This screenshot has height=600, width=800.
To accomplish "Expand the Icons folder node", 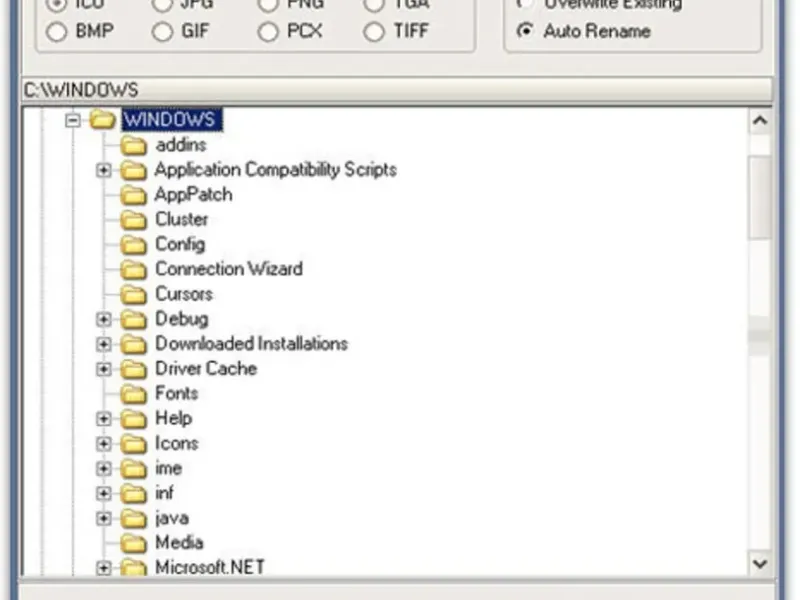I will tap(104, 444).
